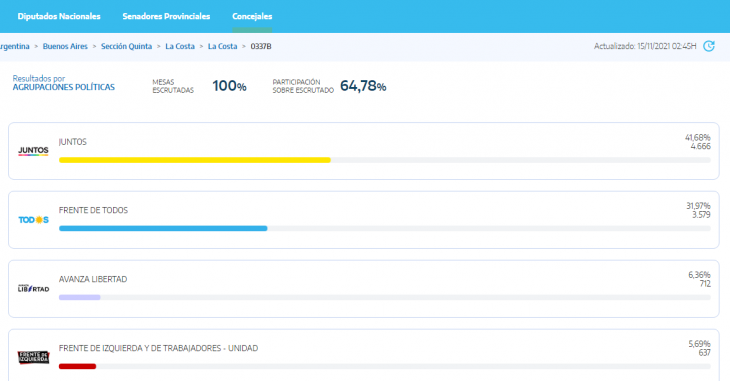
Task: Select the JUNTOS party name text
Action: pos(73,142)
